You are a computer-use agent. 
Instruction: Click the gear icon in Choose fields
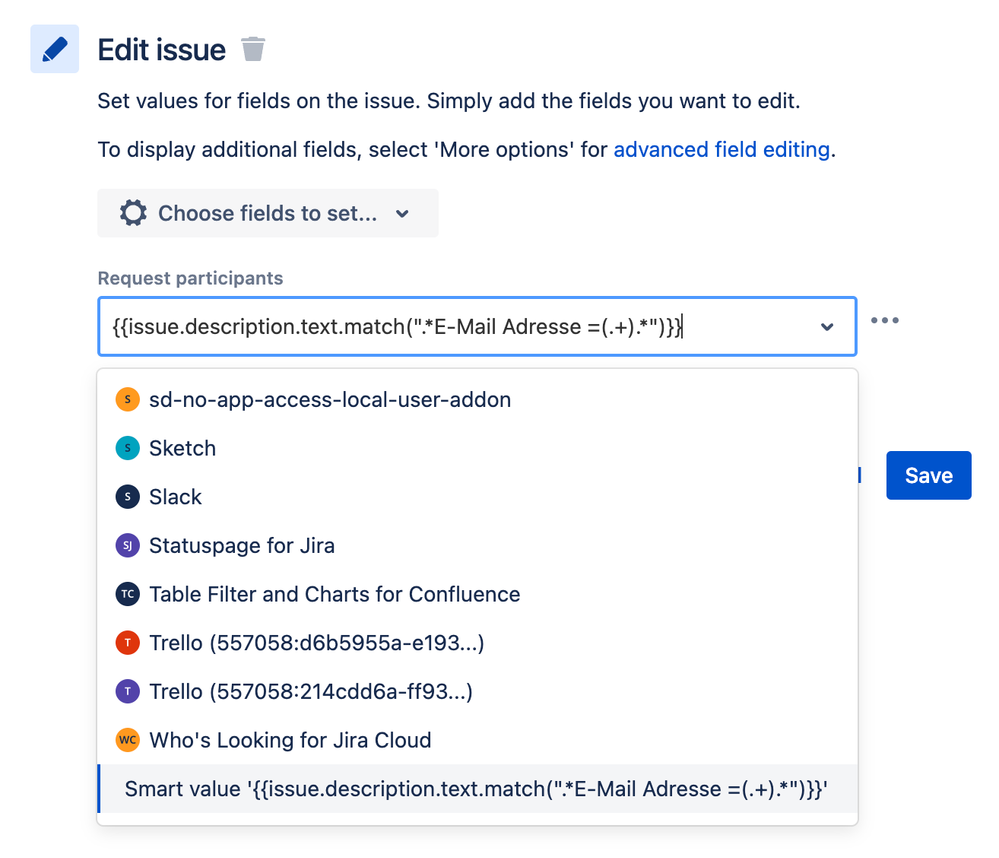coord(133,213)
